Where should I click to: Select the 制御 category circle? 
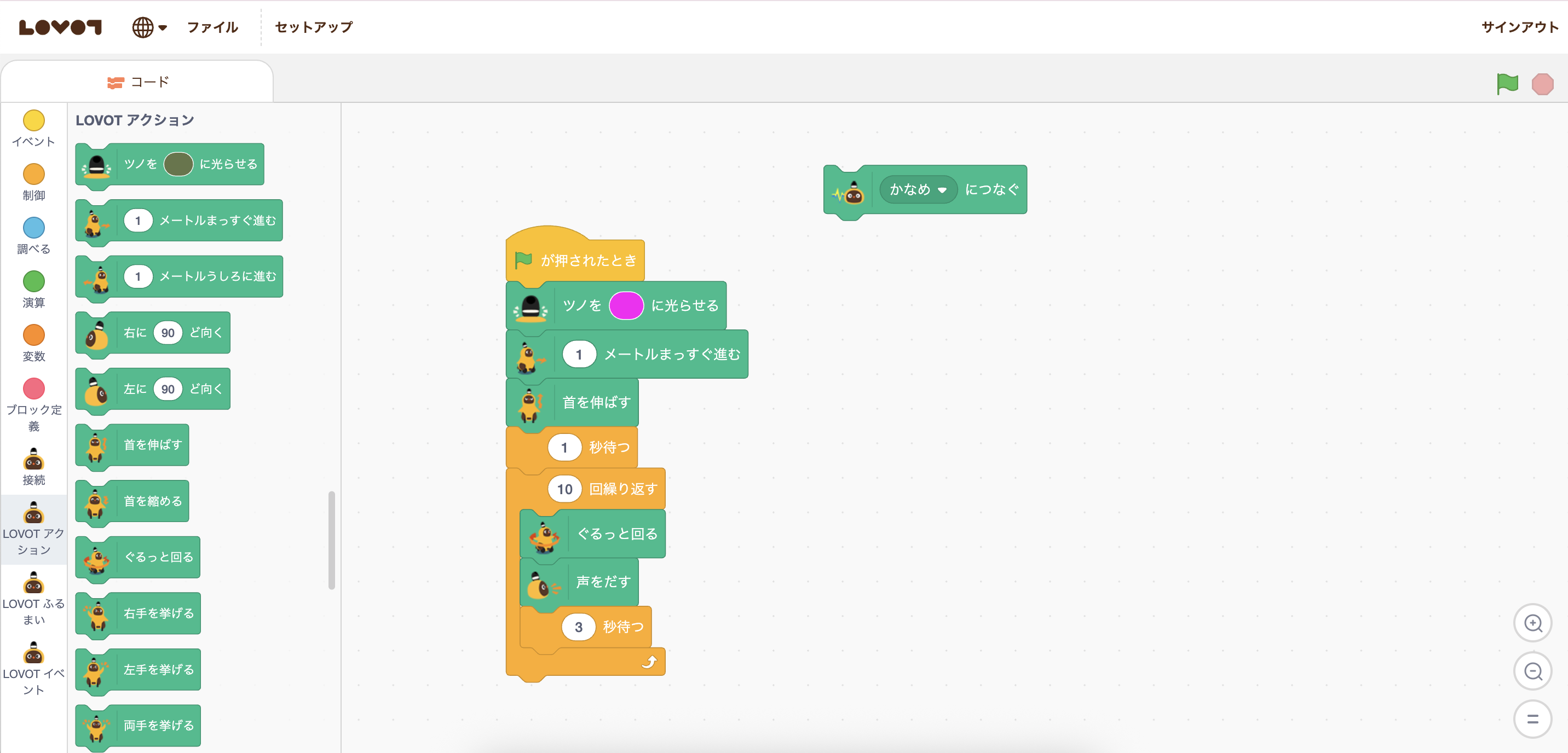(x=33, y=174)
